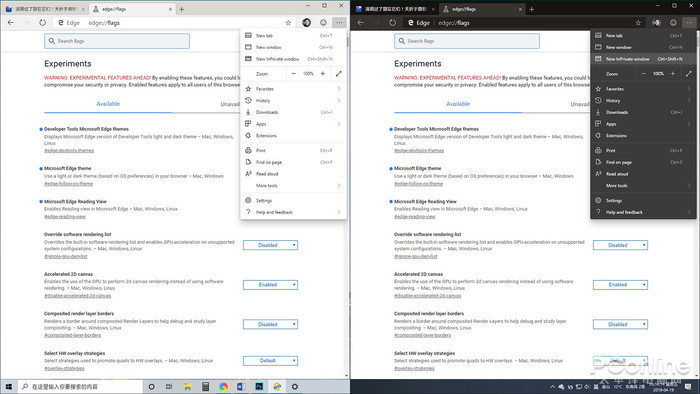Select 'Print' in the light menu
The image size is (700, 394).
click(293, 150)
